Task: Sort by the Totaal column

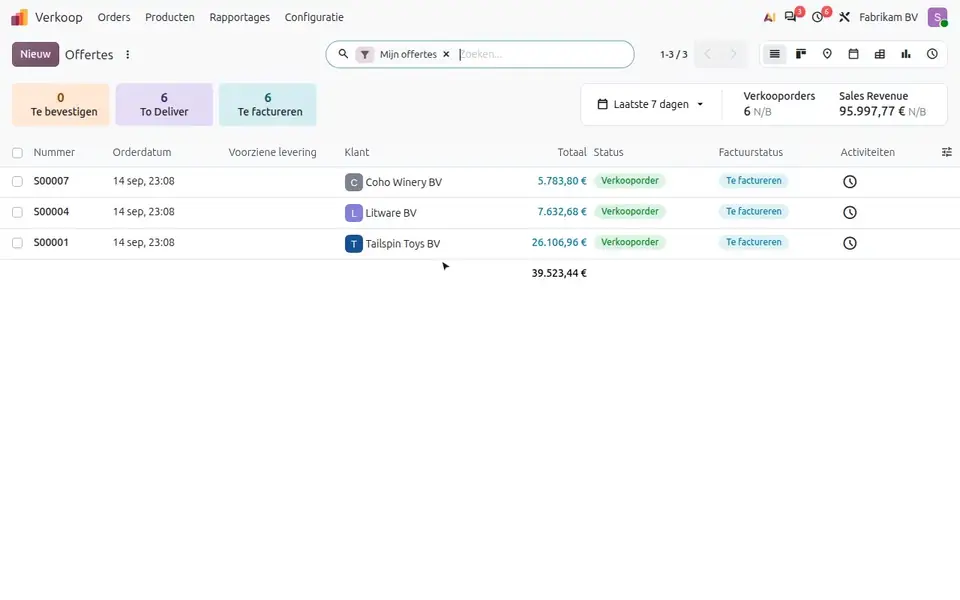Action: [572, 152]
